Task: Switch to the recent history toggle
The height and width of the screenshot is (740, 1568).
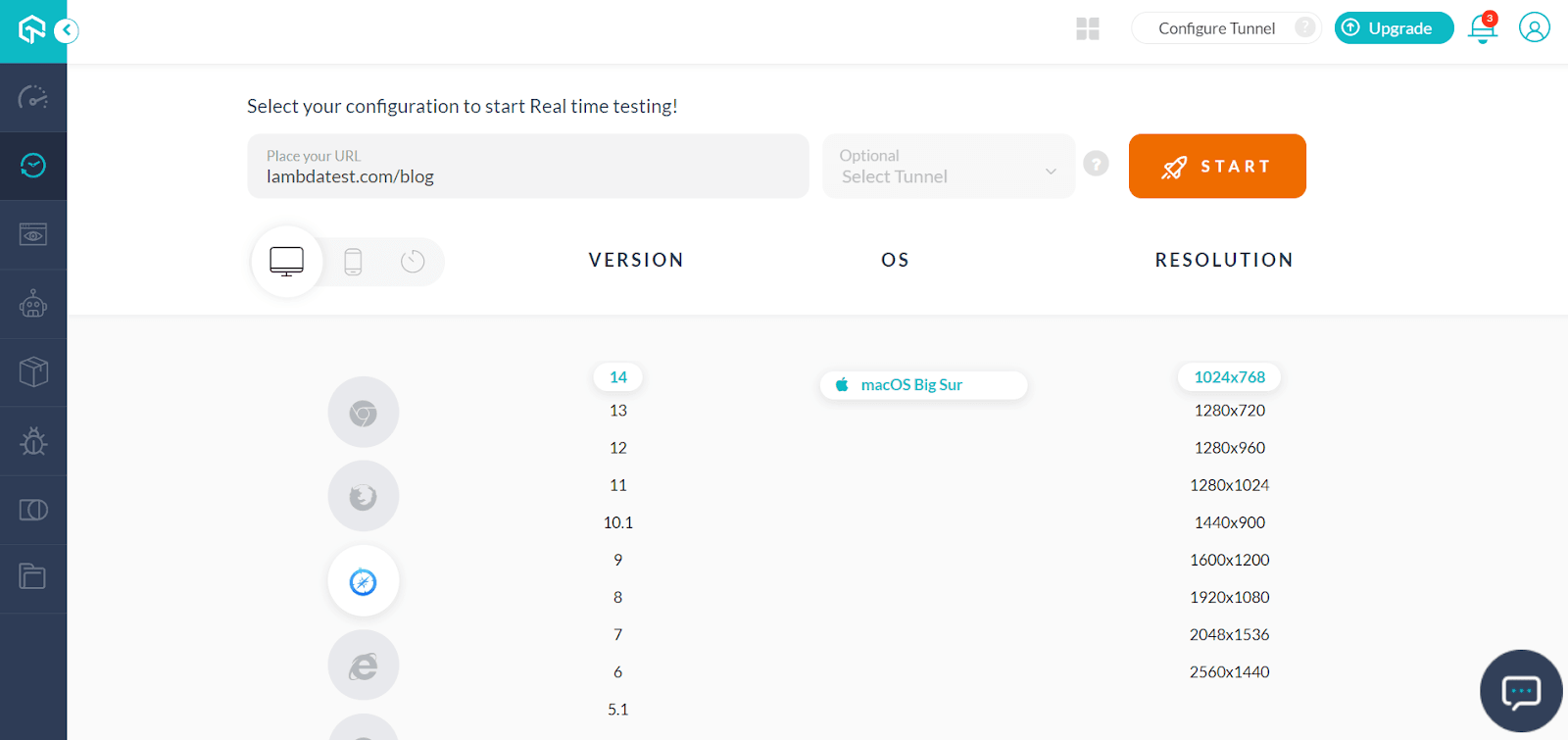Action: point(413,262)
